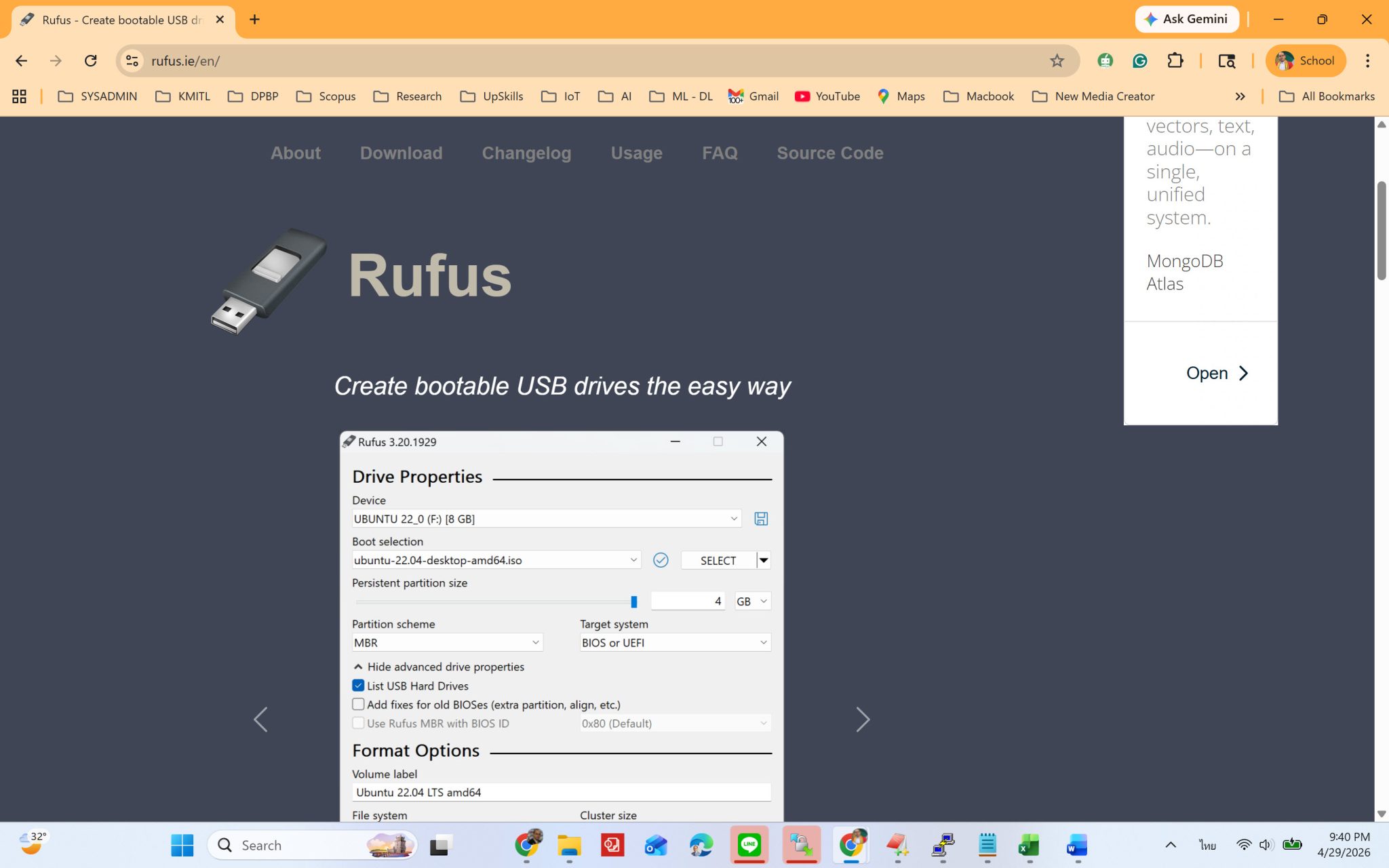Enable Add fixes for old BIOSes checkbox
Screen dimensions: 1389x868
[x=358, y=705]
